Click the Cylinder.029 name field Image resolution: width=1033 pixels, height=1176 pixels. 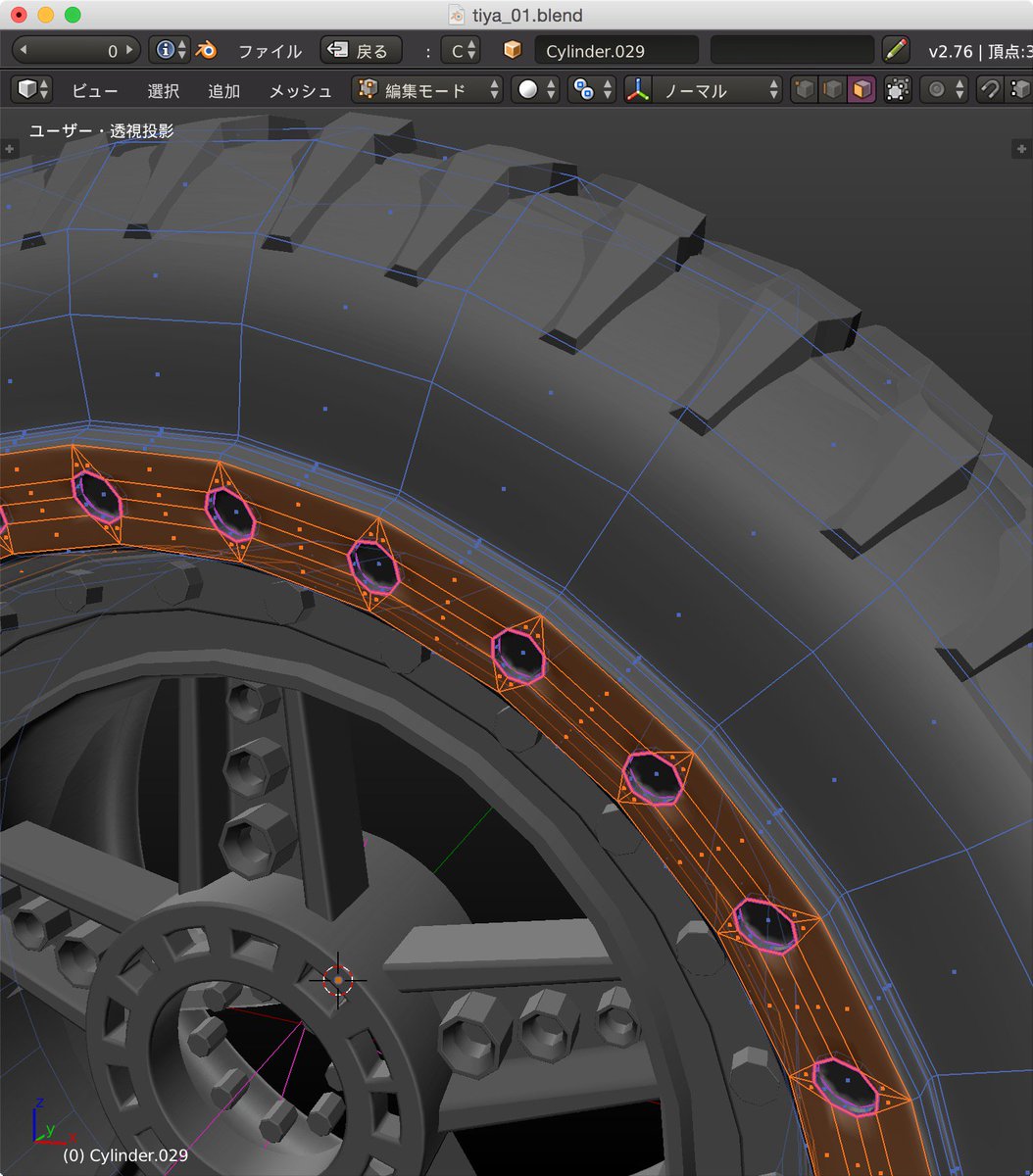pyautogui.click(x=616, y=50)
